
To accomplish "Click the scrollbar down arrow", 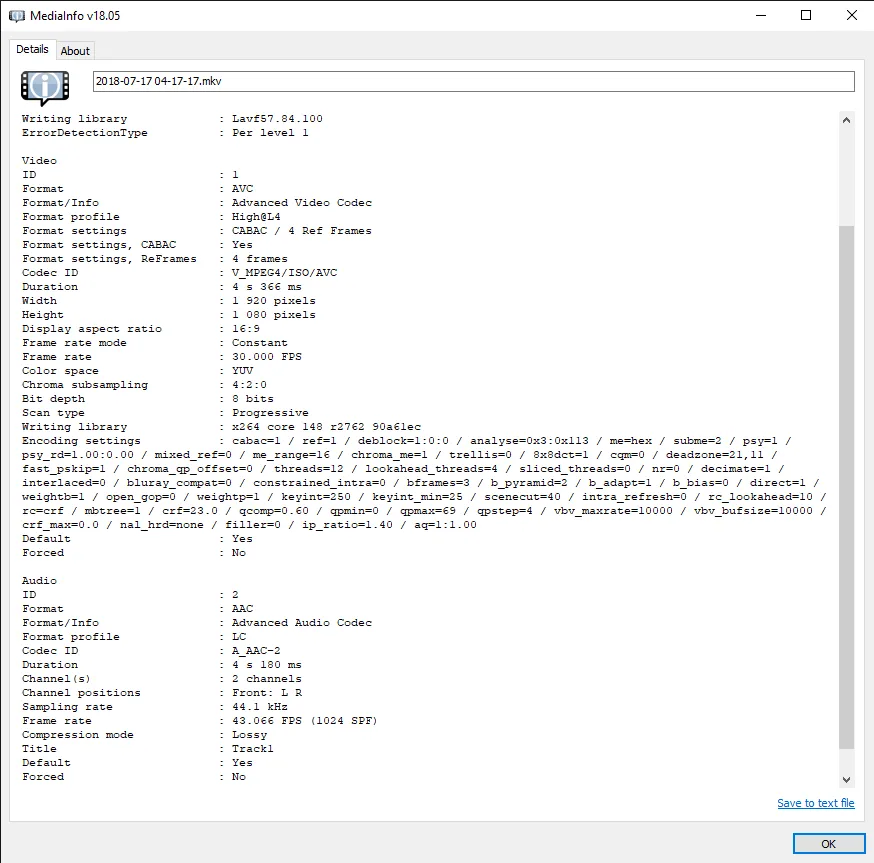I will click(x=846, y=779).
